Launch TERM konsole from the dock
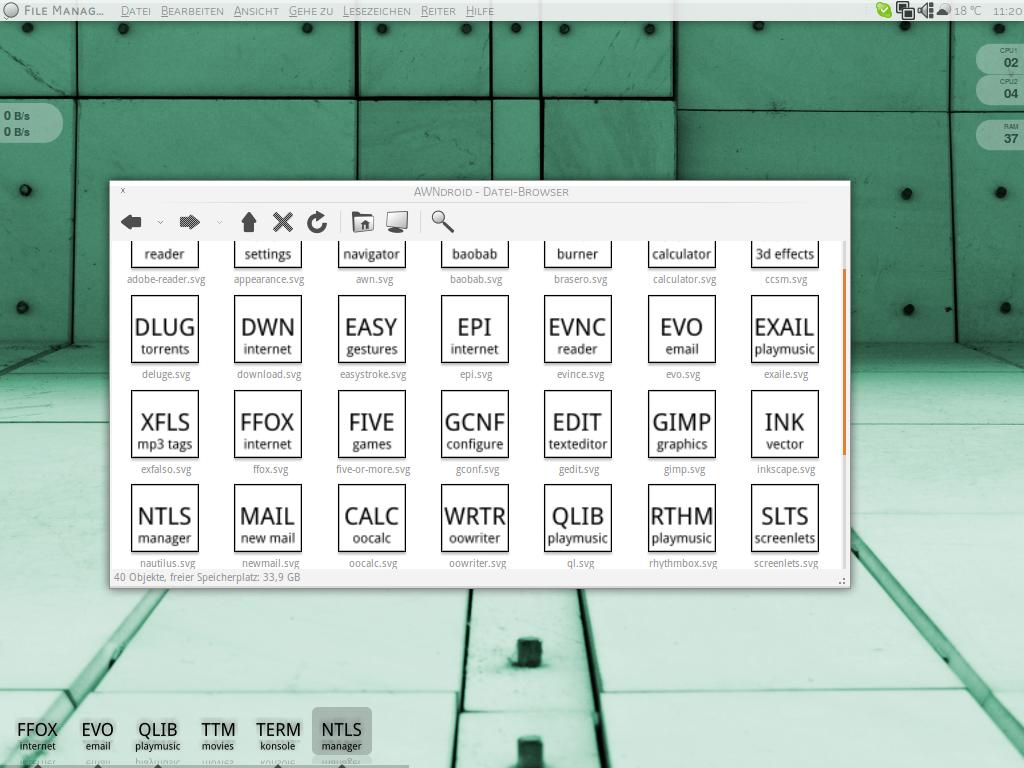Screen dimensions: 1024x768 coord(278,736)
